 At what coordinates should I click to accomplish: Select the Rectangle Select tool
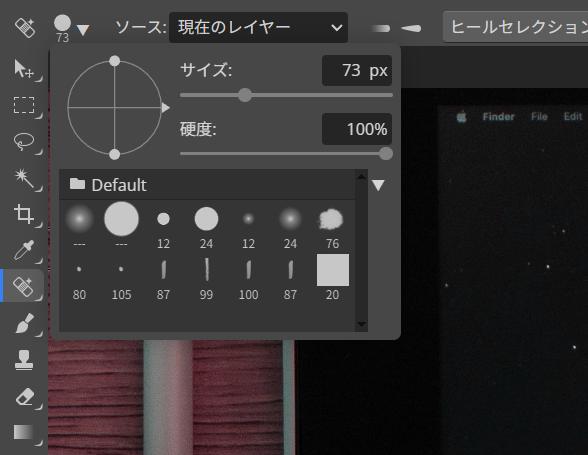tap(24, 105)
